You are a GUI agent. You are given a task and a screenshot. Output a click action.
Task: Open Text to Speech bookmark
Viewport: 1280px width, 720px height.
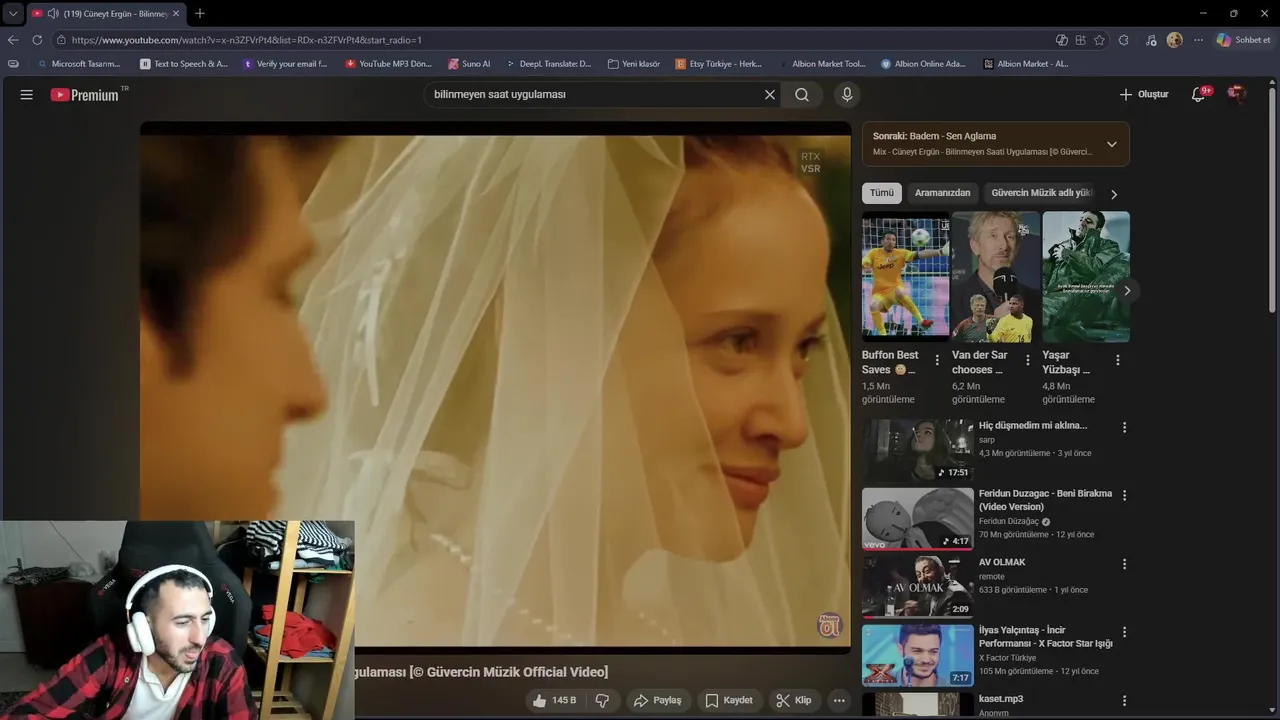pos(184,64)
